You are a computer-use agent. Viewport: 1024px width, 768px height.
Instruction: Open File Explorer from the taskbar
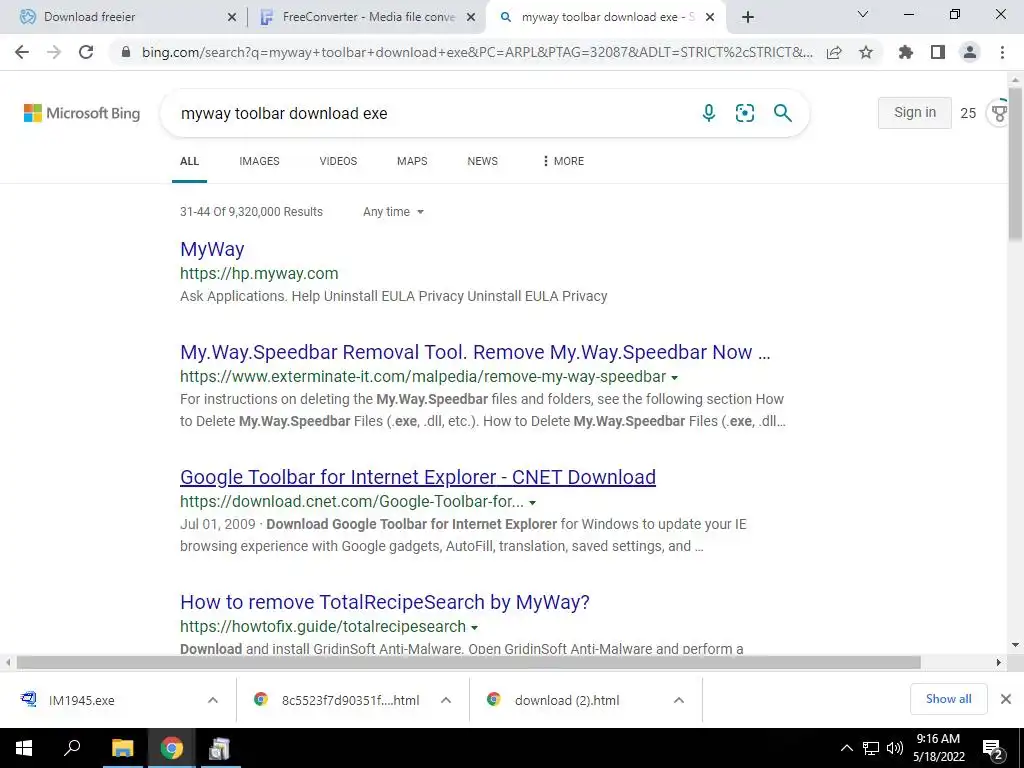tap(122, 748)
